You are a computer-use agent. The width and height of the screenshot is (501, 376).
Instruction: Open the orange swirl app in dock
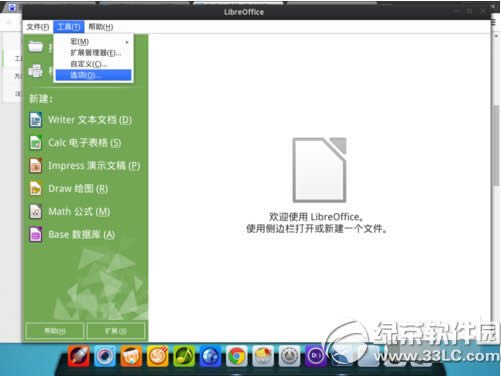pos(157,356)
